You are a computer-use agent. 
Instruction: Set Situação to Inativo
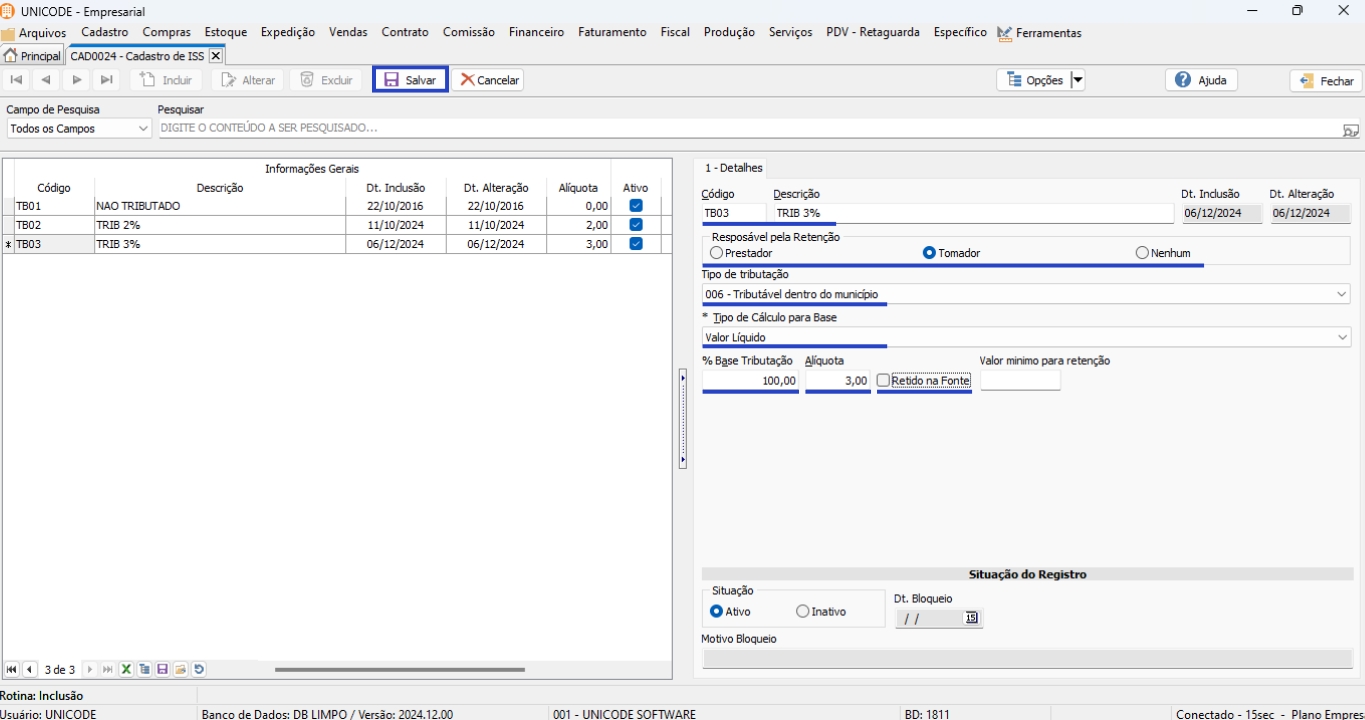pyautogui.click(x=803, y=612)
